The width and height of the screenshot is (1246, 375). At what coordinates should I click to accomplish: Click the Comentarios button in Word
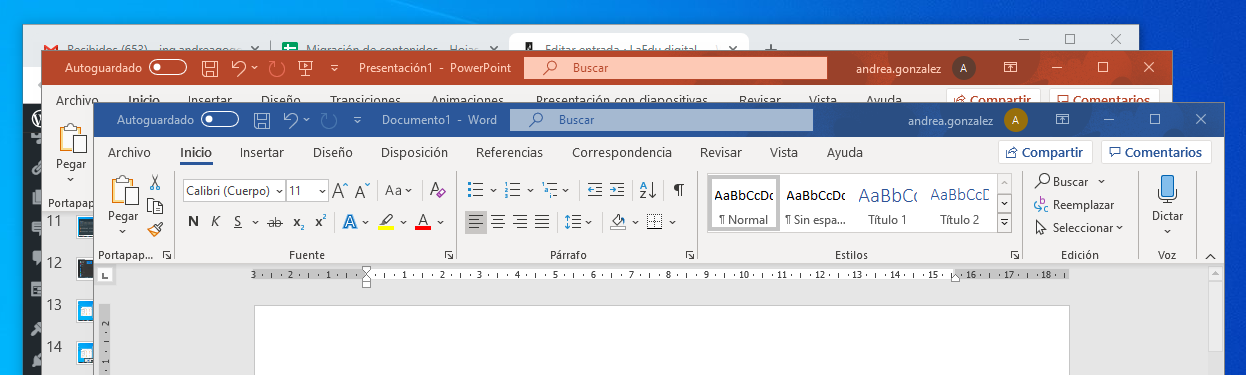1156,153
